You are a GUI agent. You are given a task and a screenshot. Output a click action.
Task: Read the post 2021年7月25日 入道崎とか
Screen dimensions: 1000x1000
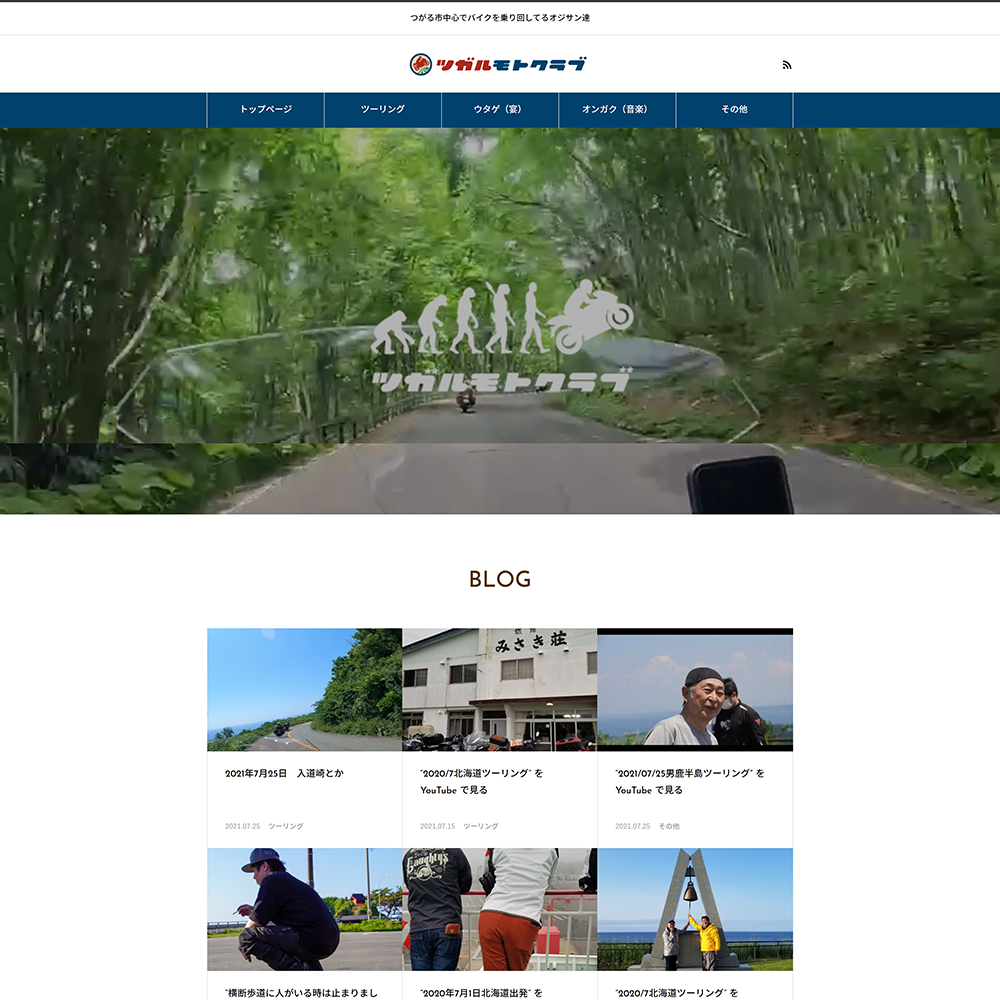tap(284, 773)
